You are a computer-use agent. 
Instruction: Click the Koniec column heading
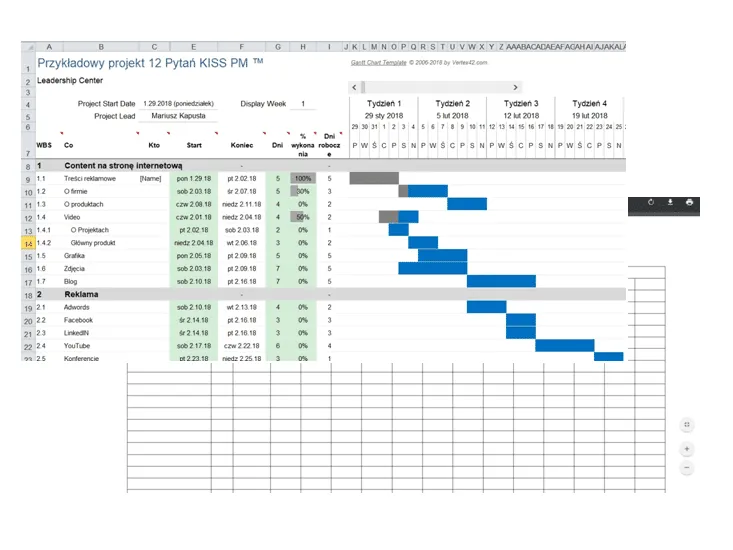[x=242, y=145]
